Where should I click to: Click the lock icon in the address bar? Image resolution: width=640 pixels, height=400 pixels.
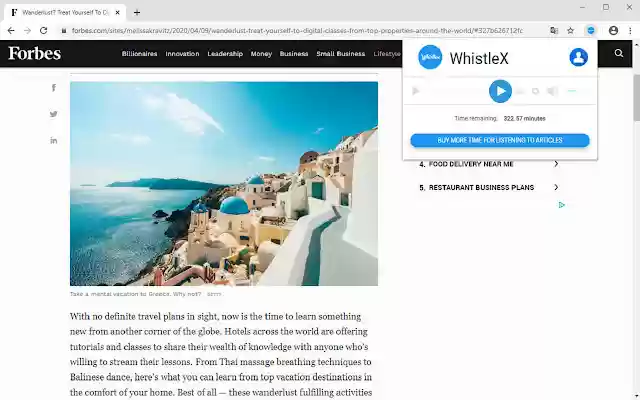coord(64,31)
